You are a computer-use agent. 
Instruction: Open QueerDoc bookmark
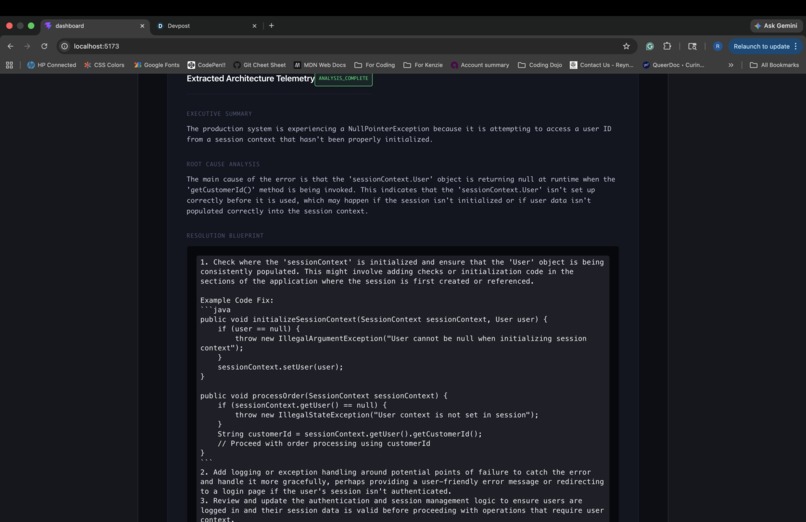(x=673, y=65)
